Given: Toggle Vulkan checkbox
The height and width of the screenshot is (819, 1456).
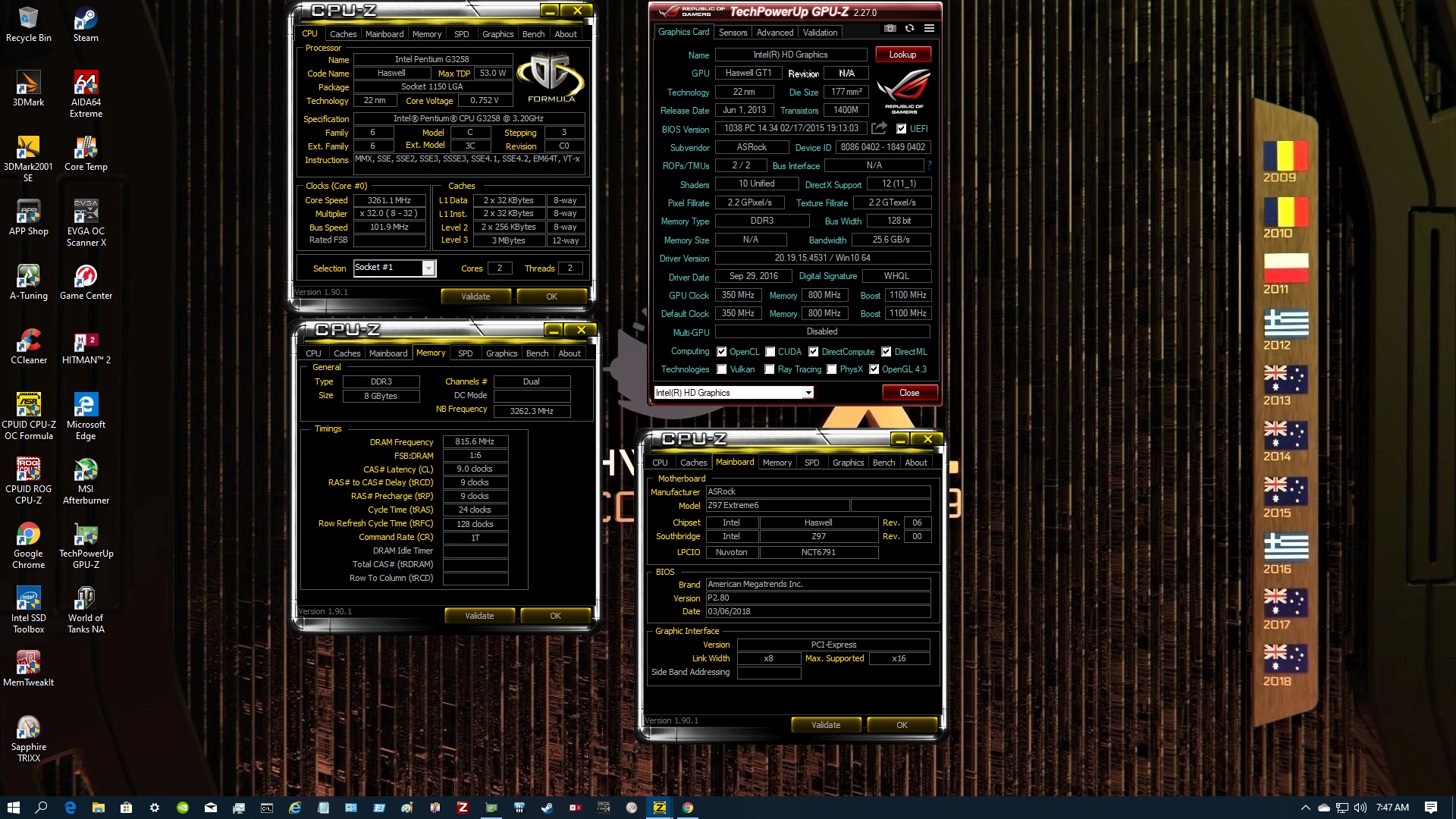Looking at the screenshot, I should [722, 369].
